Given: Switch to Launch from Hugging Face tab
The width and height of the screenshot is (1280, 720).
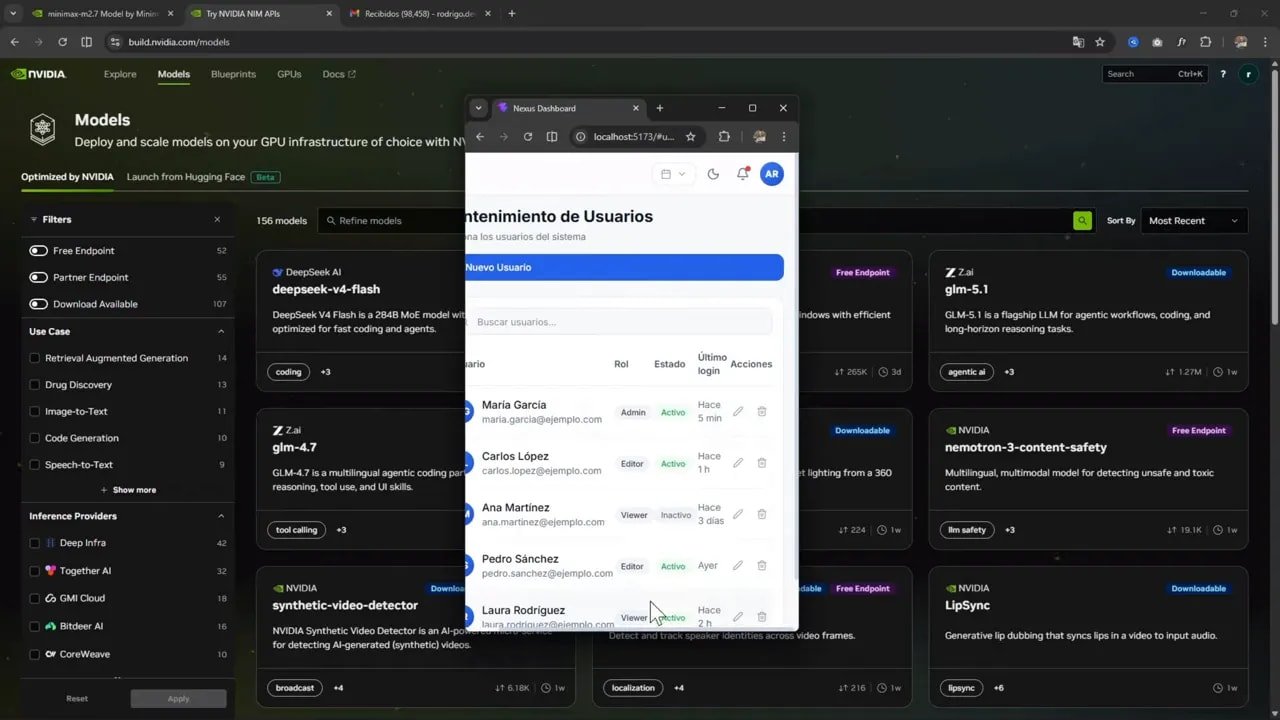Looking at the screenshot, I should (186, 177).
